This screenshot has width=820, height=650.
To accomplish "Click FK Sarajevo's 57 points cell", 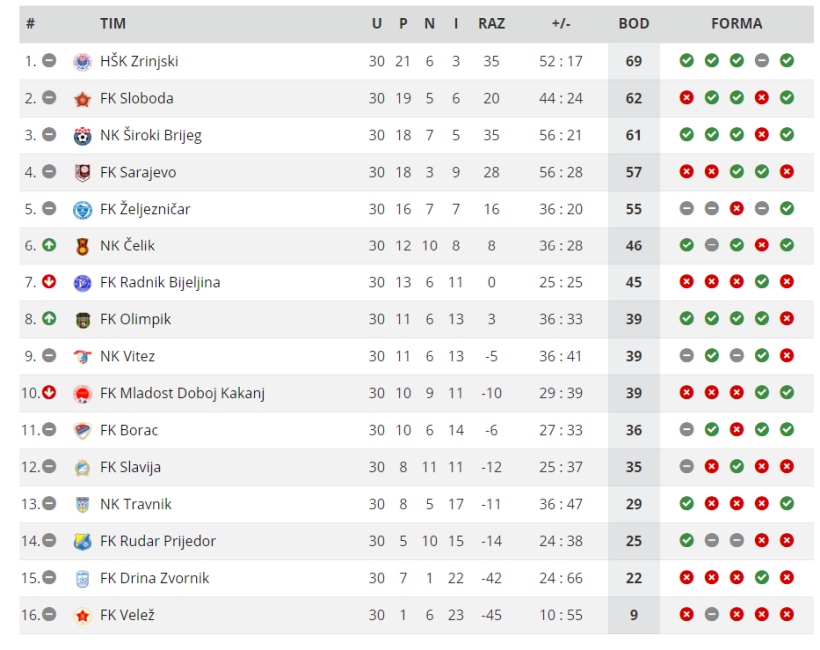I will coord(633,172).
